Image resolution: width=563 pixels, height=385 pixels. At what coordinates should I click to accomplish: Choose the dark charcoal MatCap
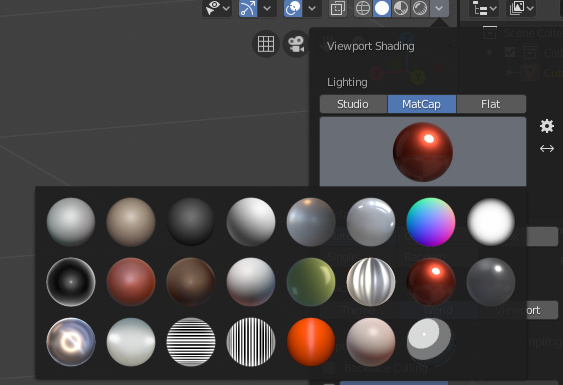[x=191, y=222]
